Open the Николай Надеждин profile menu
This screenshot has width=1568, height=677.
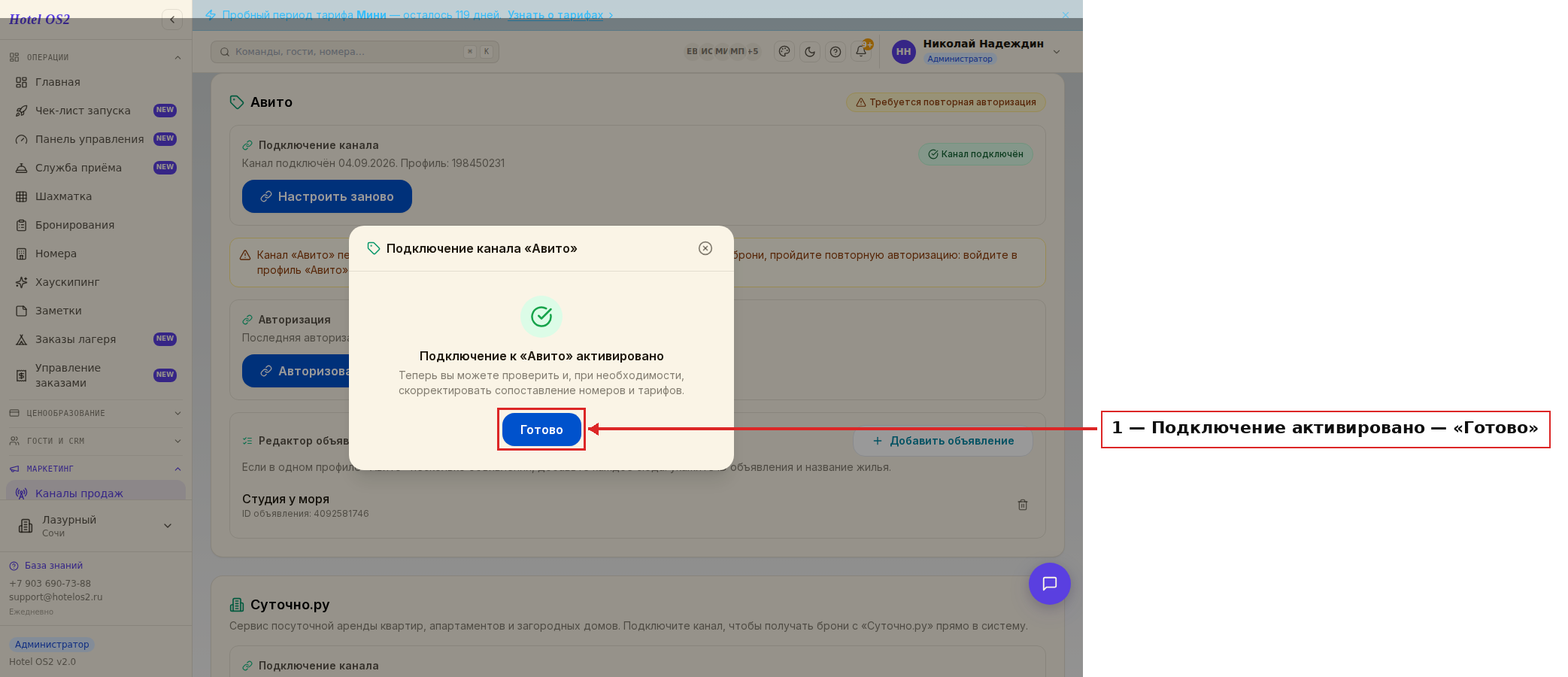click(976, 51)
